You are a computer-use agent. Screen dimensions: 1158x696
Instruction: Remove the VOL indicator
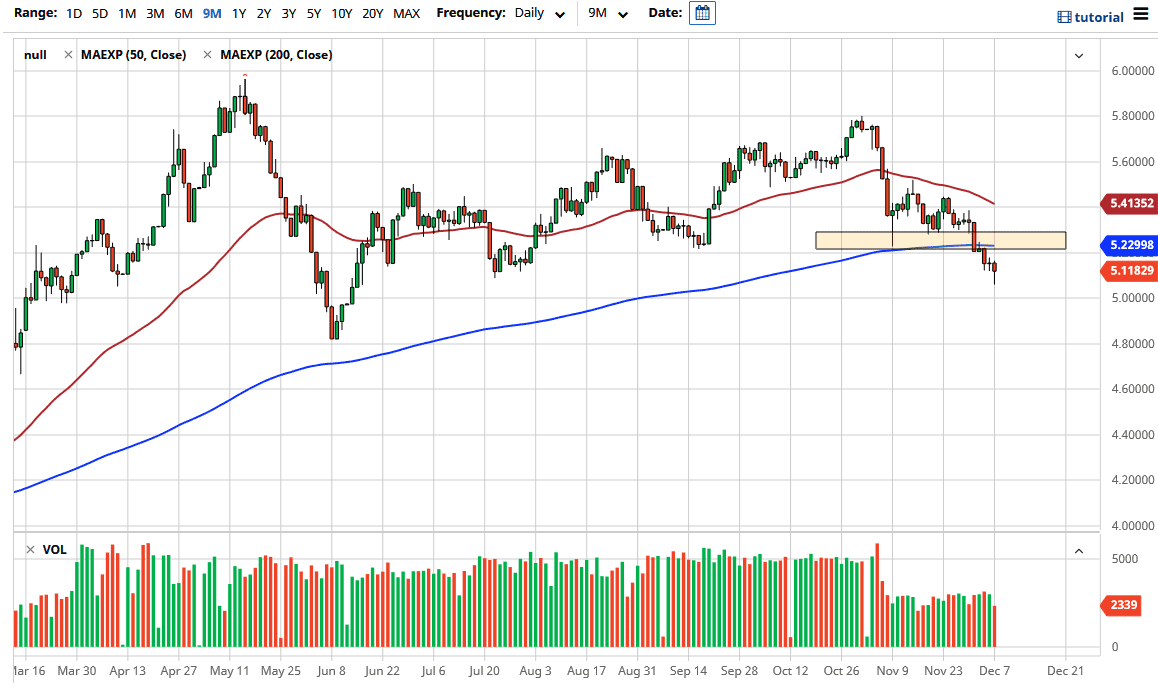click(30, 550)
